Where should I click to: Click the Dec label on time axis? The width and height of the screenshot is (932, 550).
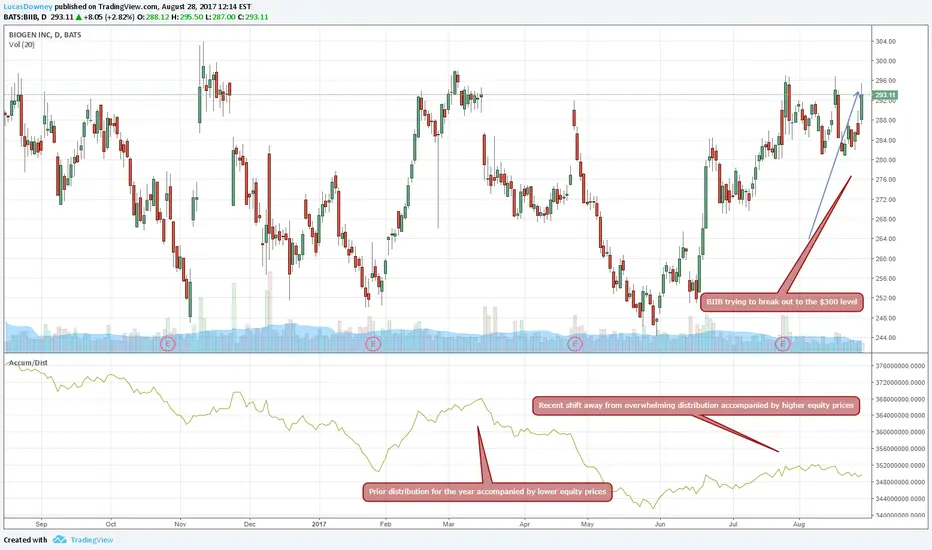tap(250, 524)
